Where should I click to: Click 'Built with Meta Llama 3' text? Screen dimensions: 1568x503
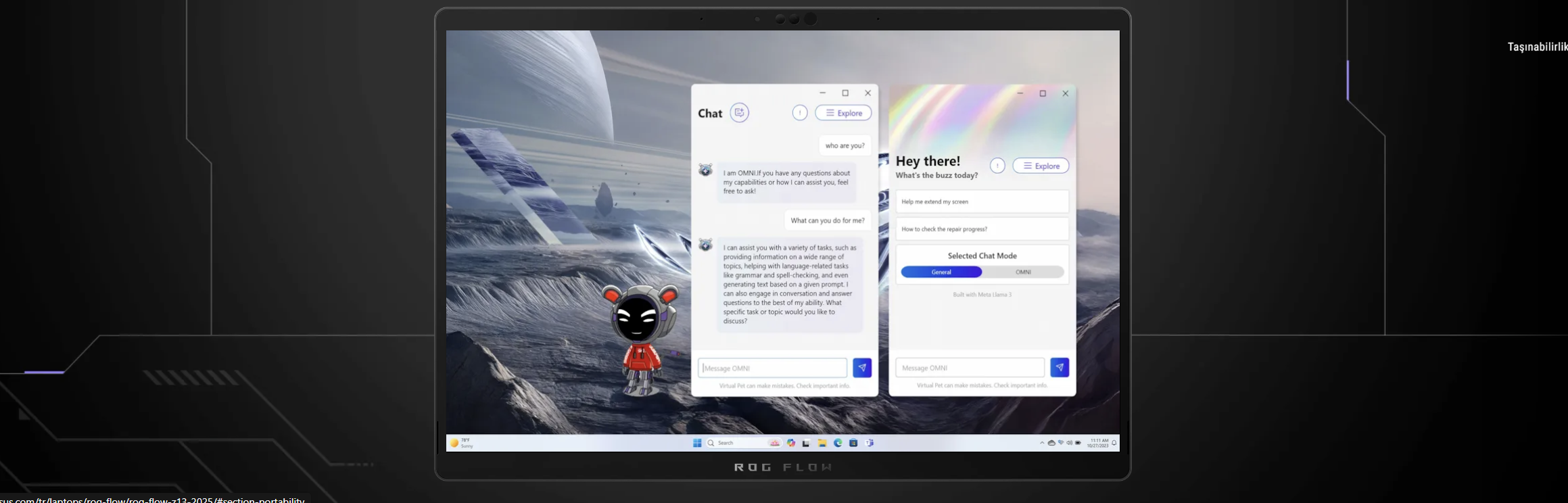point(982,295)
